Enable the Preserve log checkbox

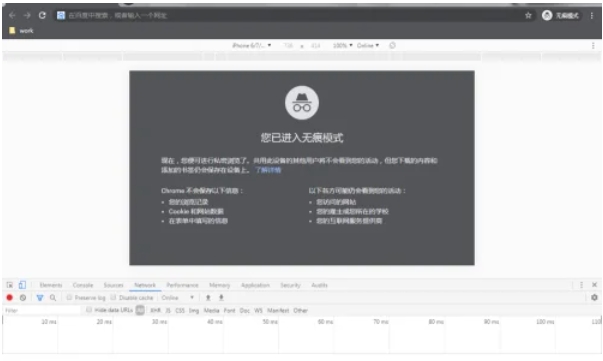pos(69,298)
